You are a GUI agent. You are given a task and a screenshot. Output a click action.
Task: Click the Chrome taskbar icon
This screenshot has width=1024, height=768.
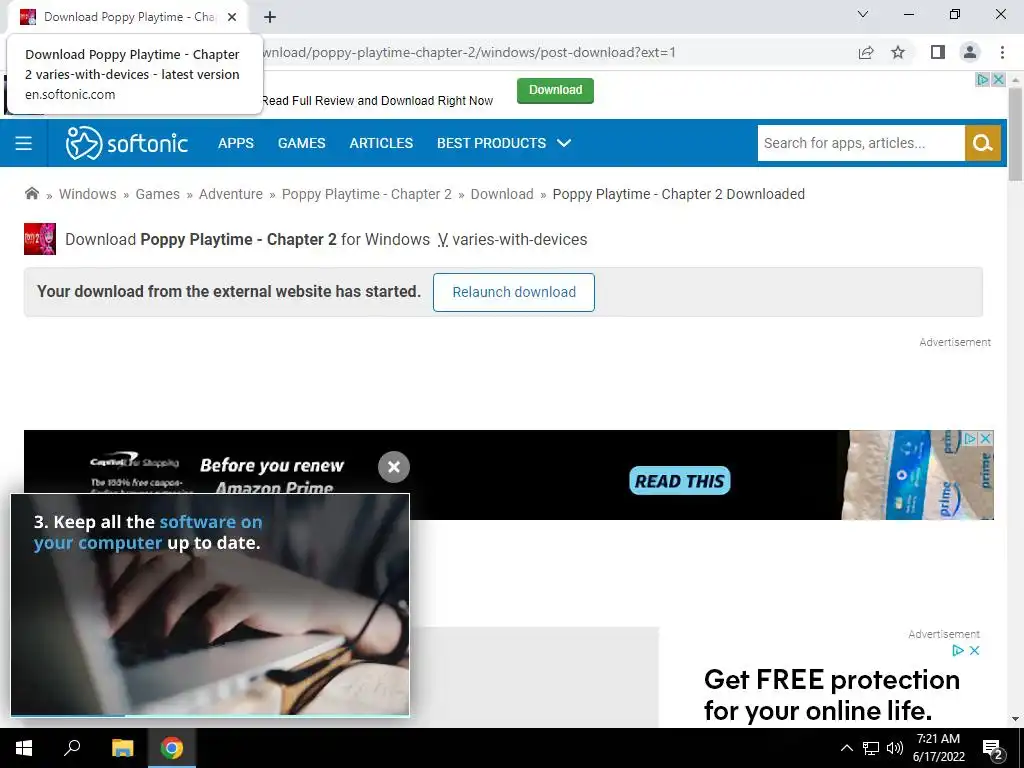click(x=172, y=748)
